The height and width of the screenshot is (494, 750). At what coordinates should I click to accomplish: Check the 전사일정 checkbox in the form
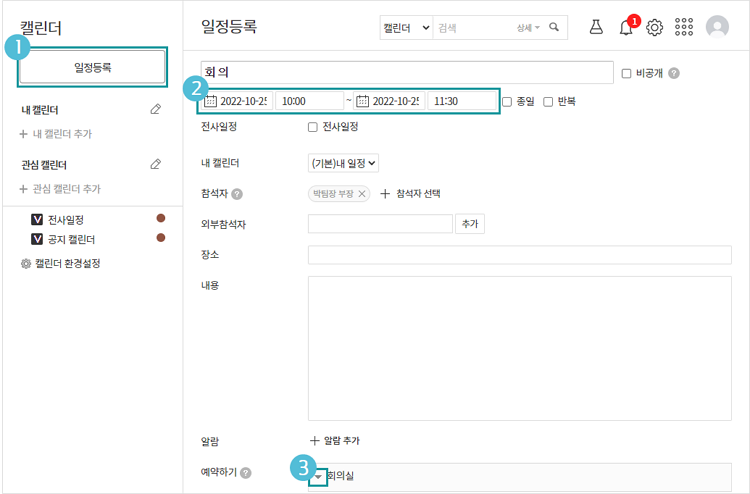(x=313, y=127)
